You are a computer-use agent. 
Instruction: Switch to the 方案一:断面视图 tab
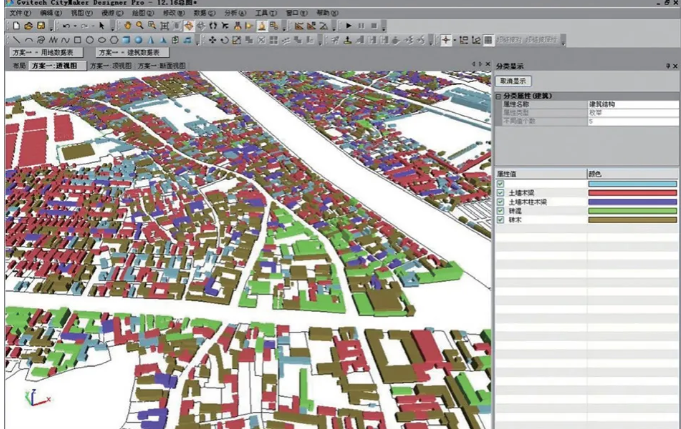[x=161, y=66]
